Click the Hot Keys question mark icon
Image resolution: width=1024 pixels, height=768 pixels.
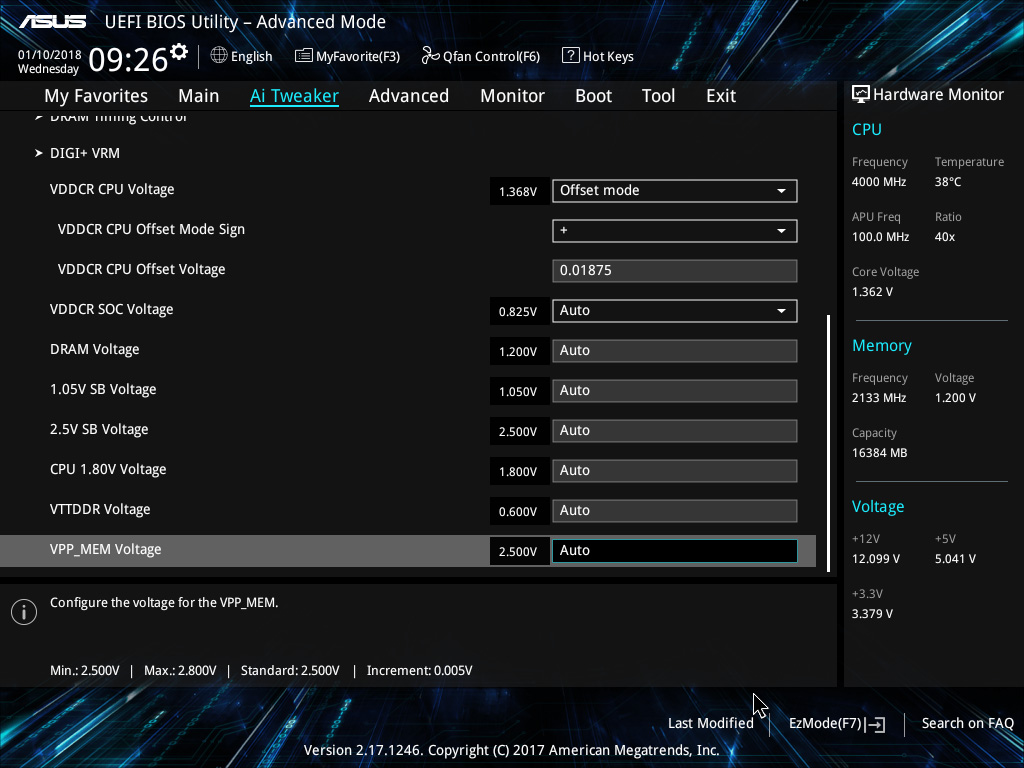570,56
